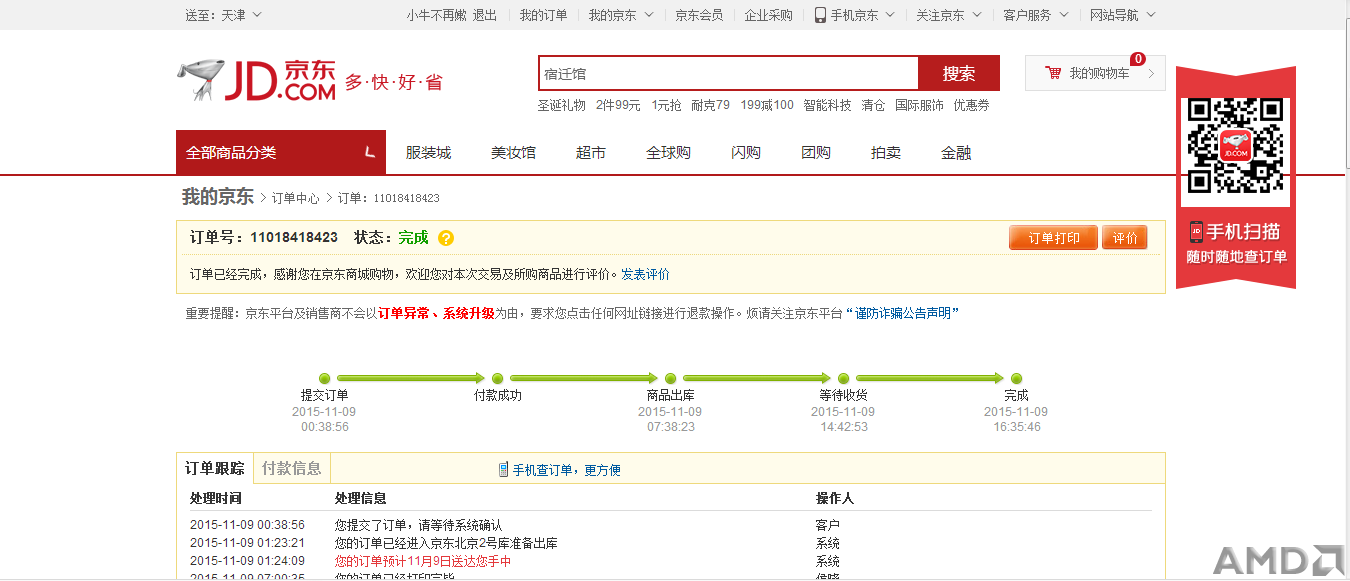The image size is (1350, 581).
Task: Click the yellow question mark status icon
Action: point(446,238)
